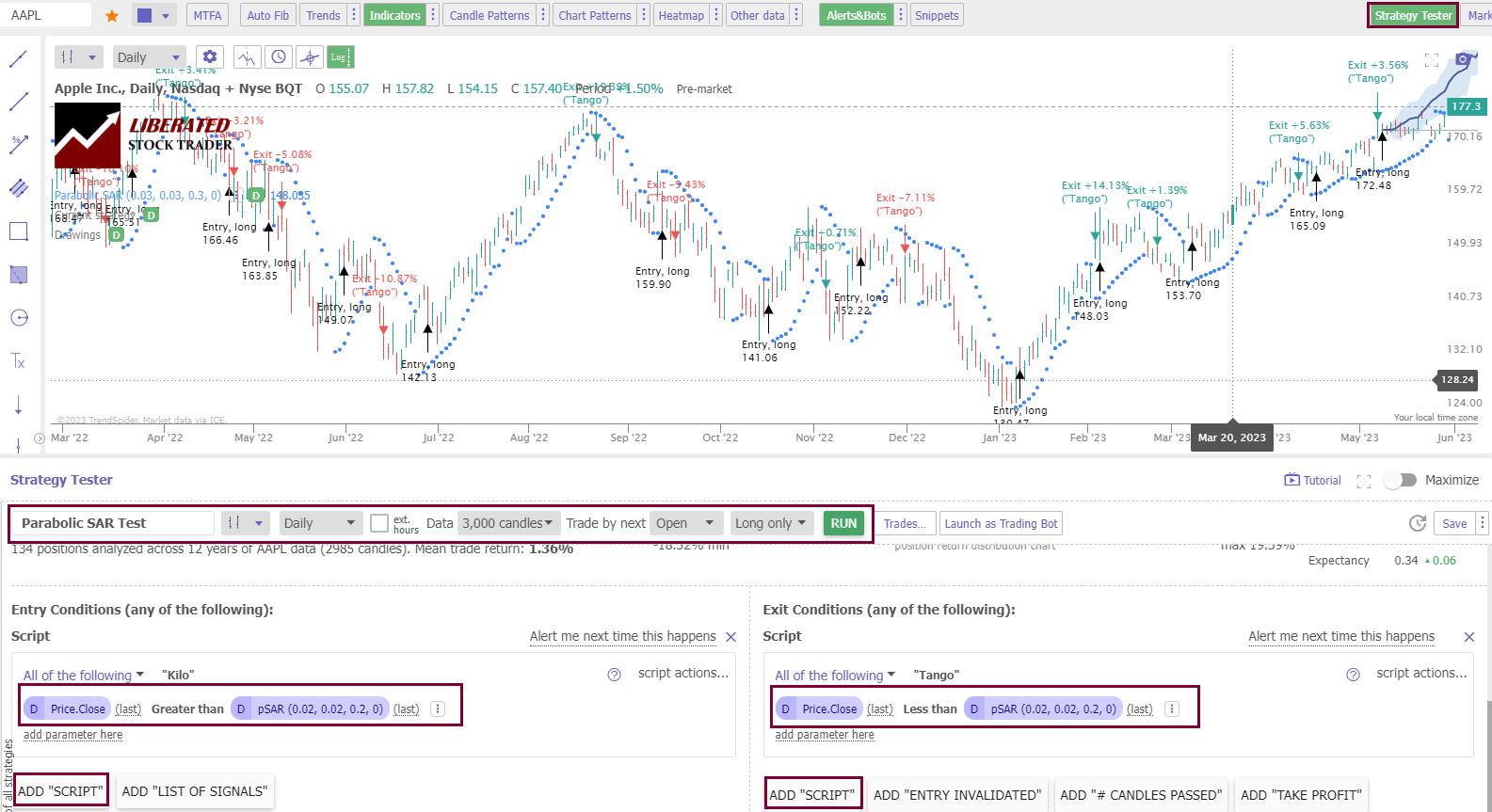Open Trends options three-dot menu
Viewport: 1492px width, 812px height.
(354, 15)
